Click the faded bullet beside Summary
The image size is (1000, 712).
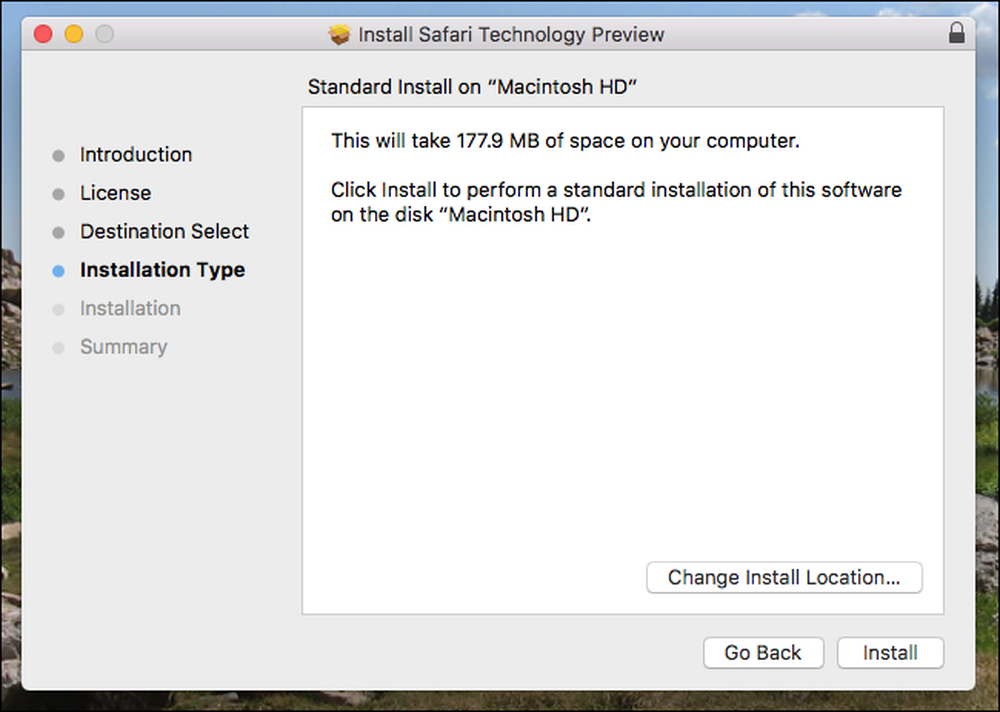point(58,348)
